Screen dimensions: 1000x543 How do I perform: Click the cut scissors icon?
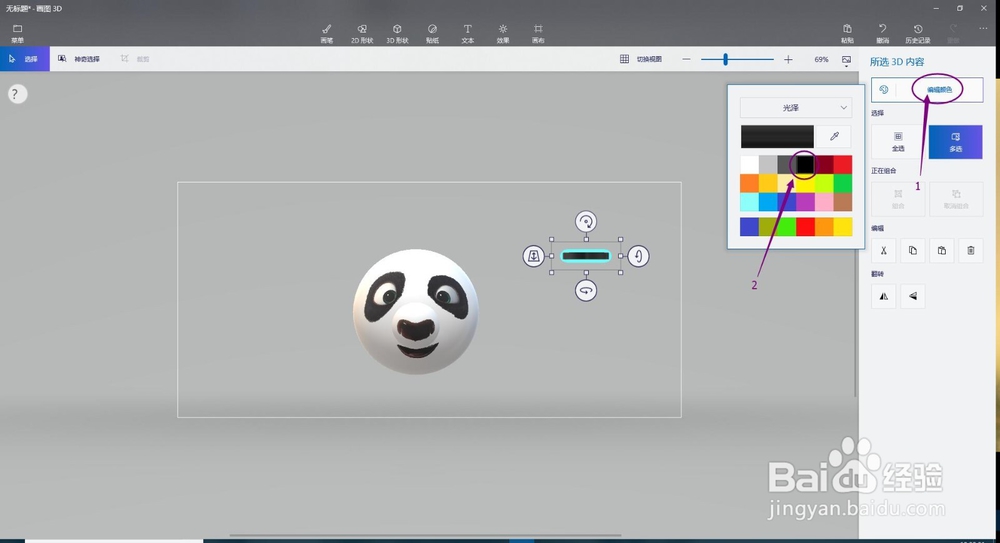pos(883,251)
